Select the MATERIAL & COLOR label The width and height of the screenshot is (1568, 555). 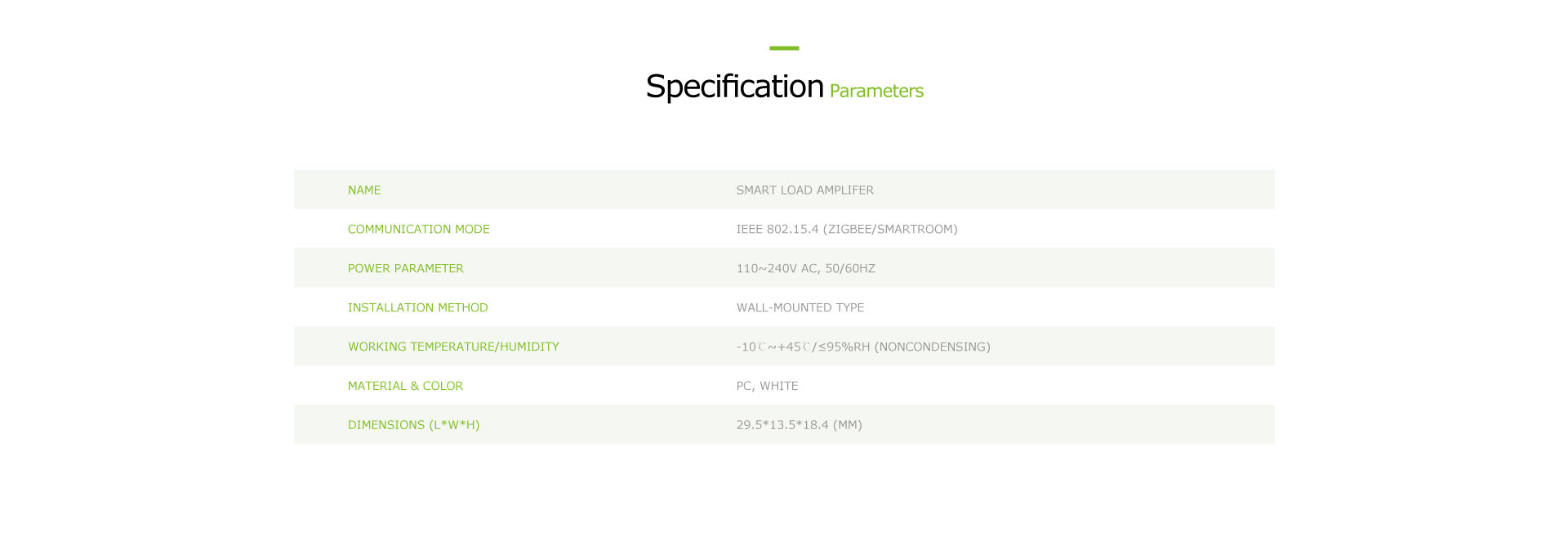pyautogui.click(x=405, y=386)
